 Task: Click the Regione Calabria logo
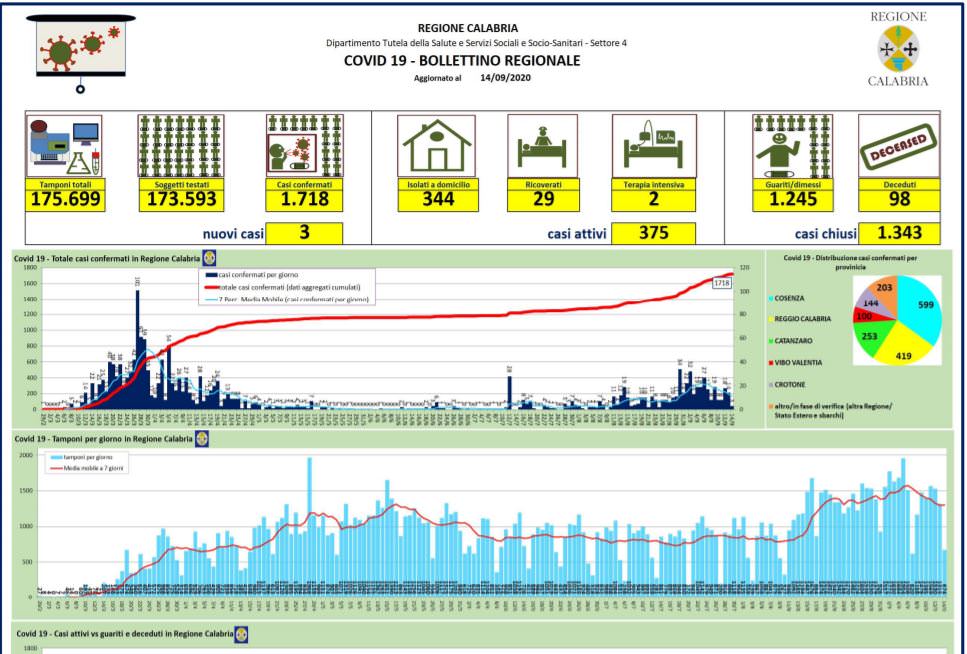tap(898, 48)
